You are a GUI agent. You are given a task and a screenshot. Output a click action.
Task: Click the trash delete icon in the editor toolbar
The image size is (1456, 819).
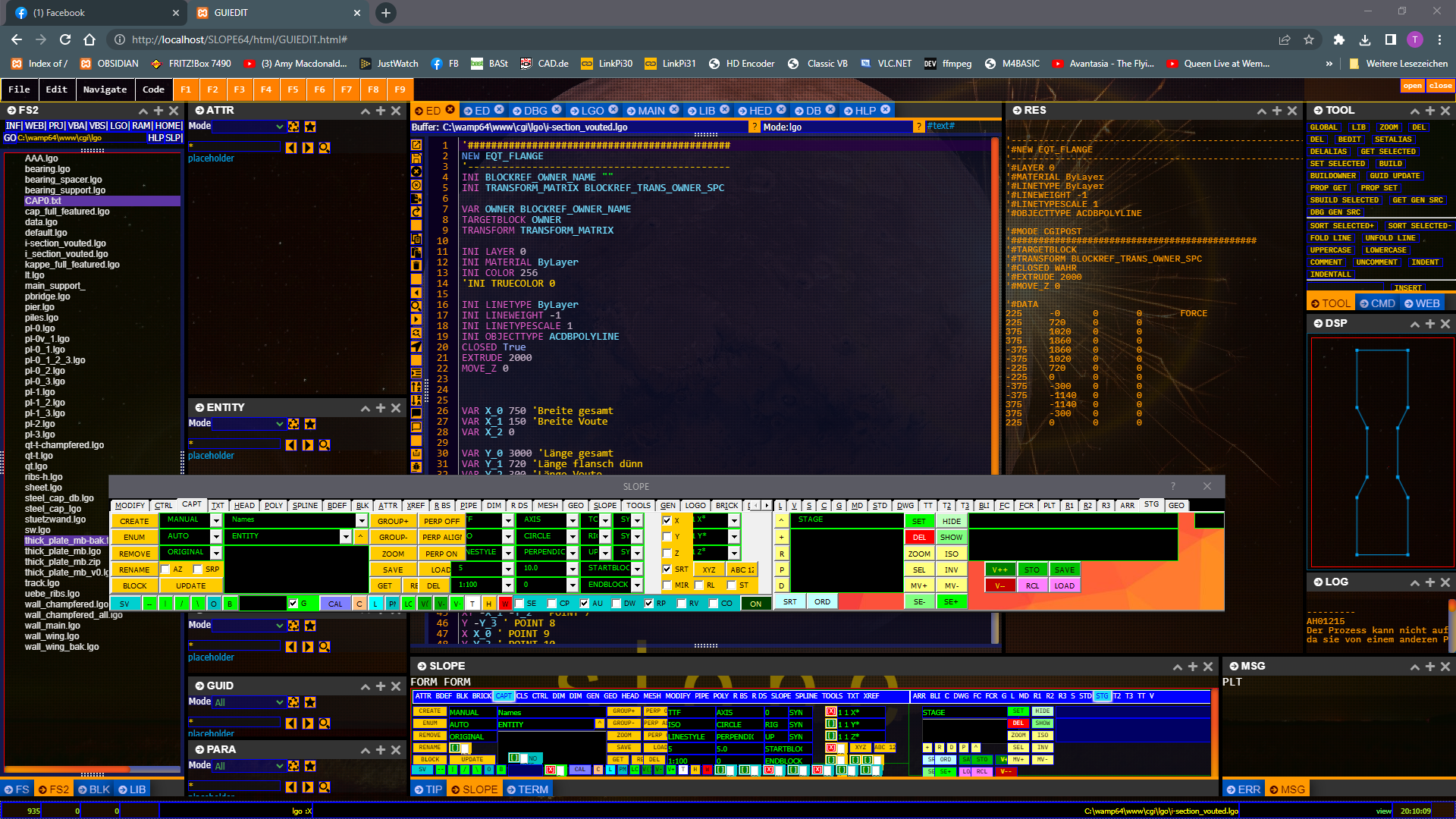coord(416,265)
